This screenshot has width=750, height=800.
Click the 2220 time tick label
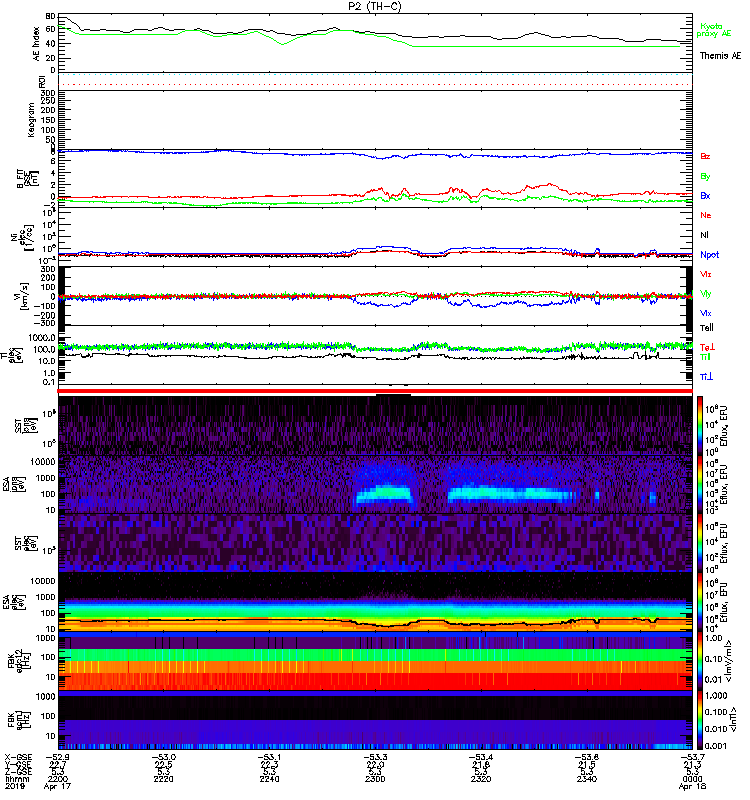pos(164,779)
